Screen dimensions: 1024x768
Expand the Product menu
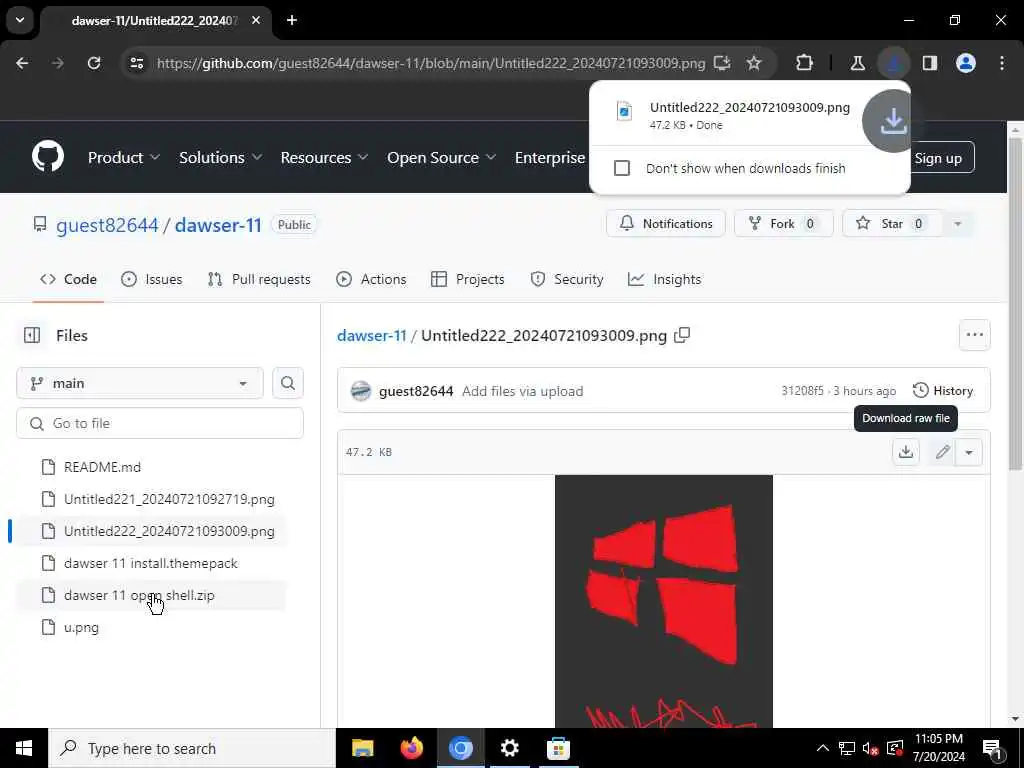(x=123, y=157)
